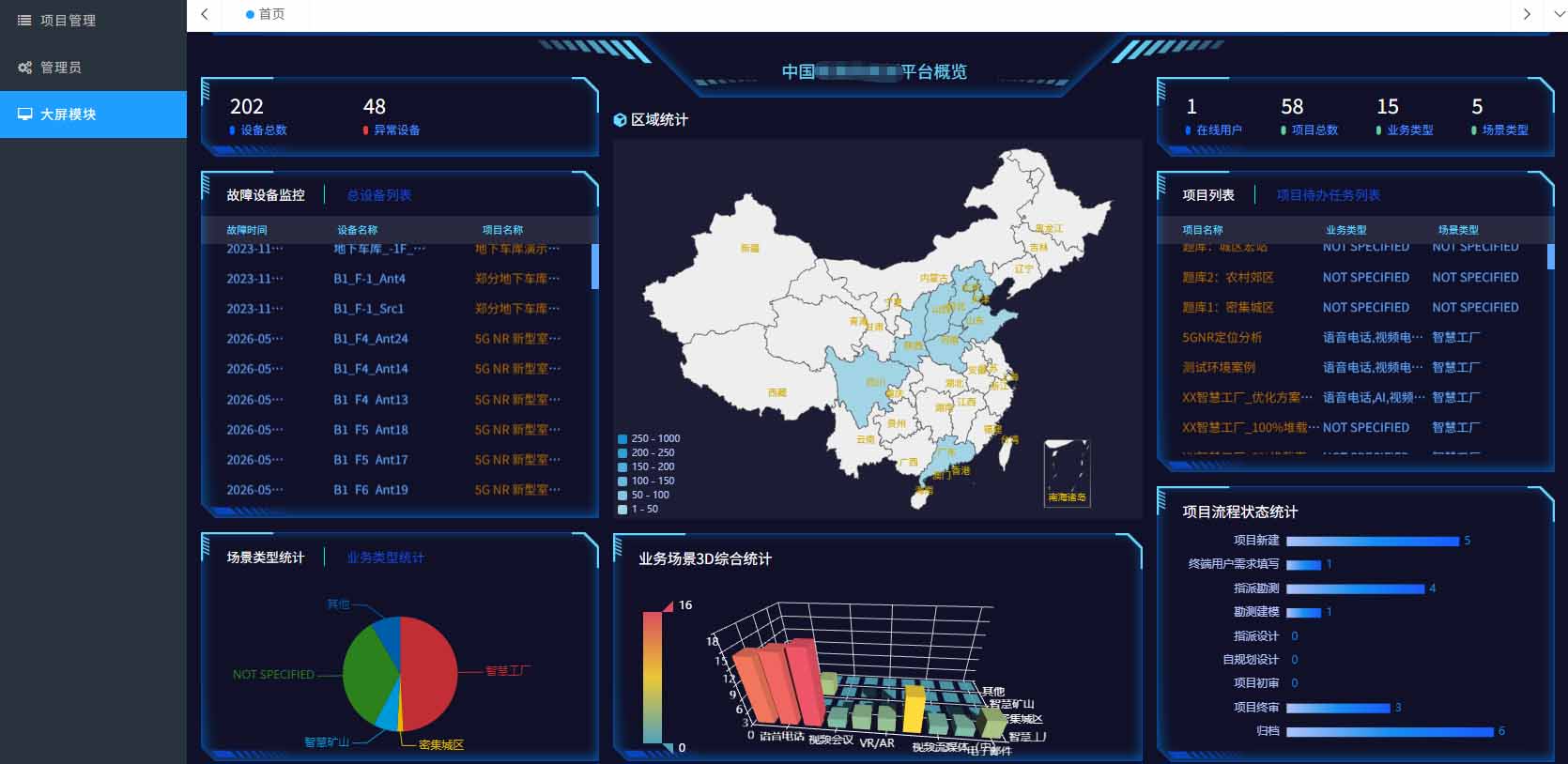Click the 区域统计 cube icon
The height and width of the screenshot is (764, 1568).
[x=620, y=120]
